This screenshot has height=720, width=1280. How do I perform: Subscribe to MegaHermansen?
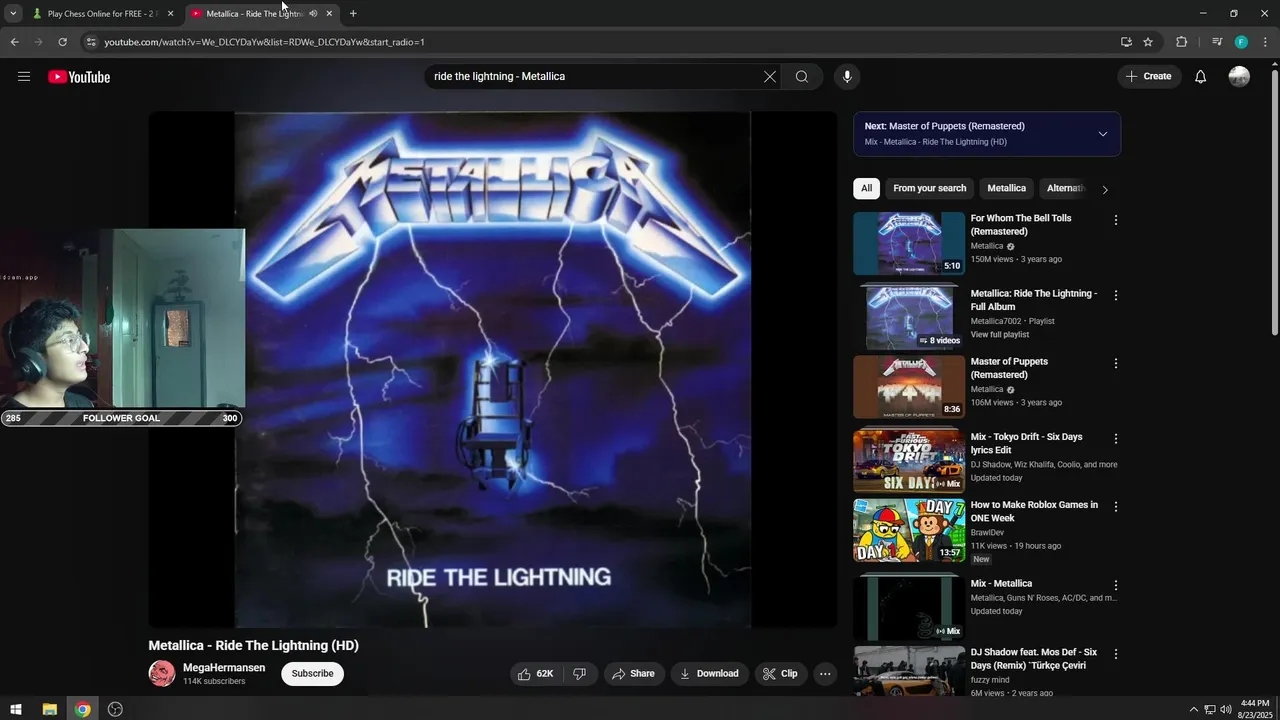[x=312, y=674]
